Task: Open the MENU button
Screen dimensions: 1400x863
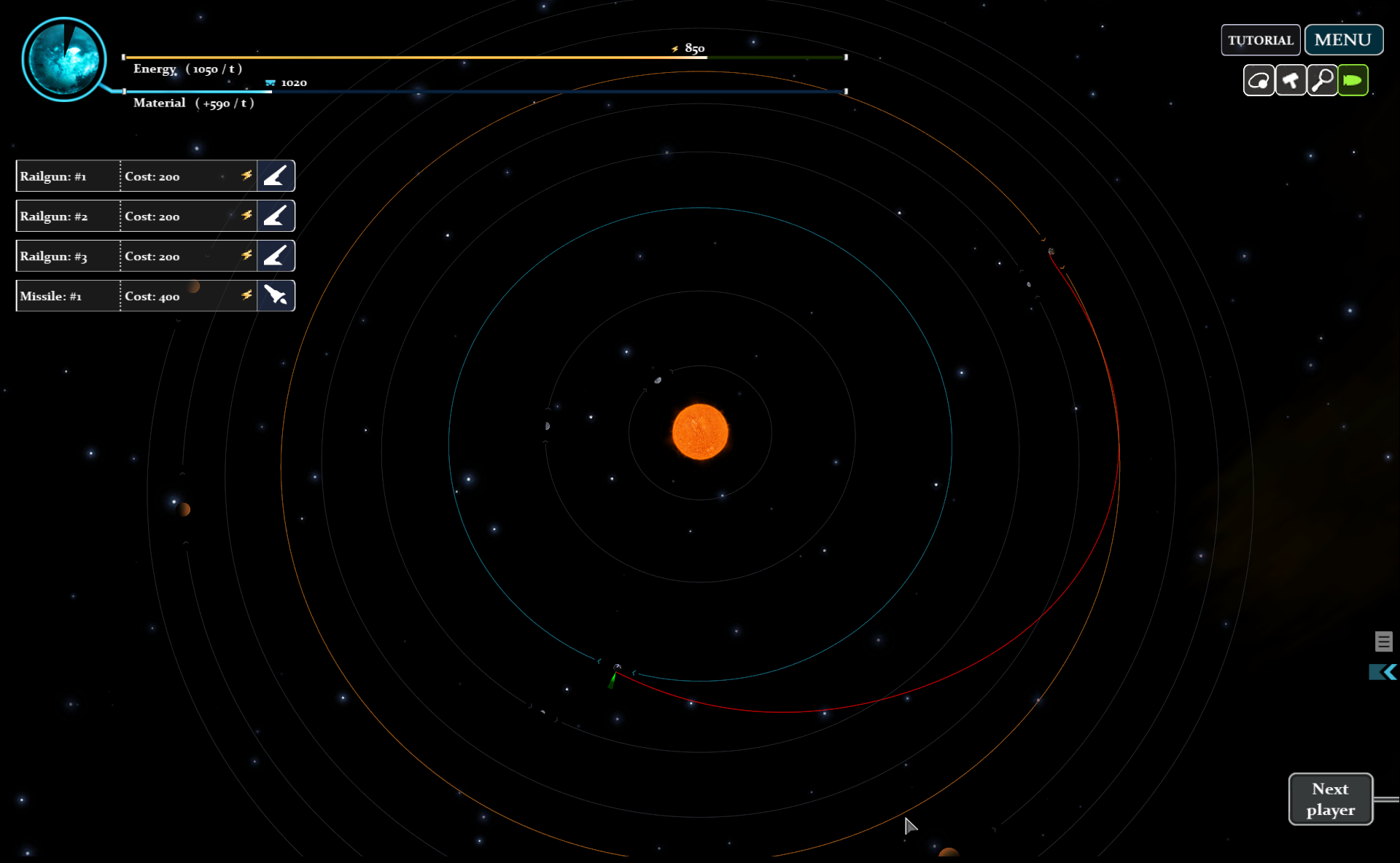Action: coord(1343,40)
